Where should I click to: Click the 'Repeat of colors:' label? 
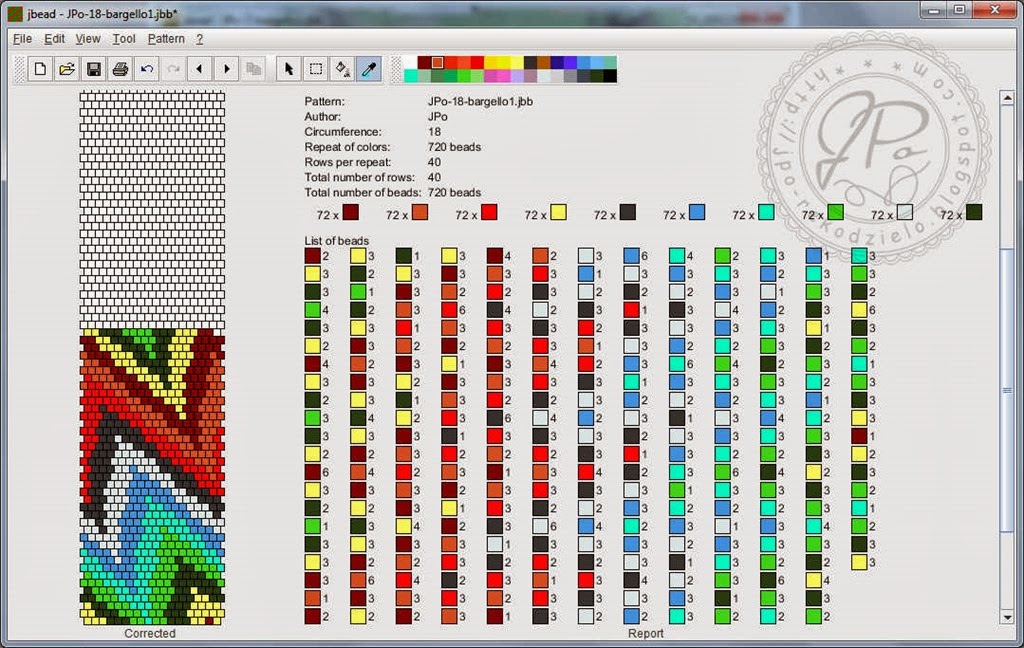pos(347,147)
